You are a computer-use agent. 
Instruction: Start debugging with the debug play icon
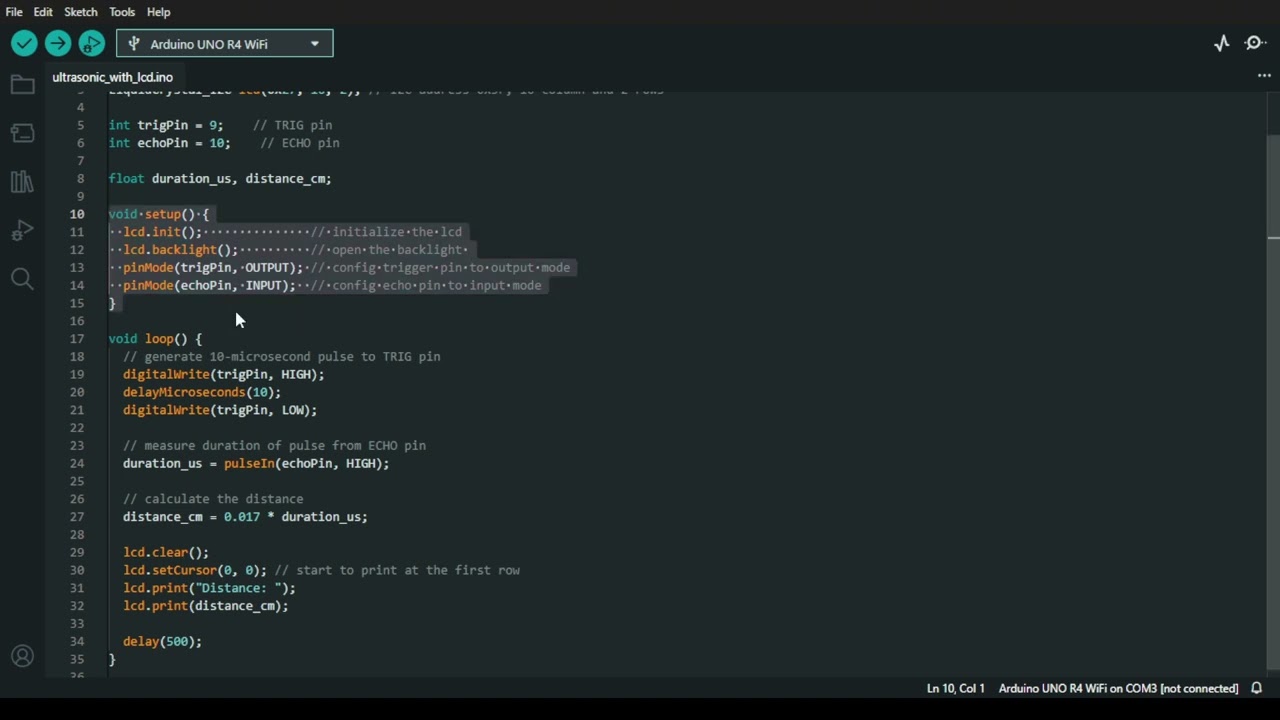click(x=91, y=43)
